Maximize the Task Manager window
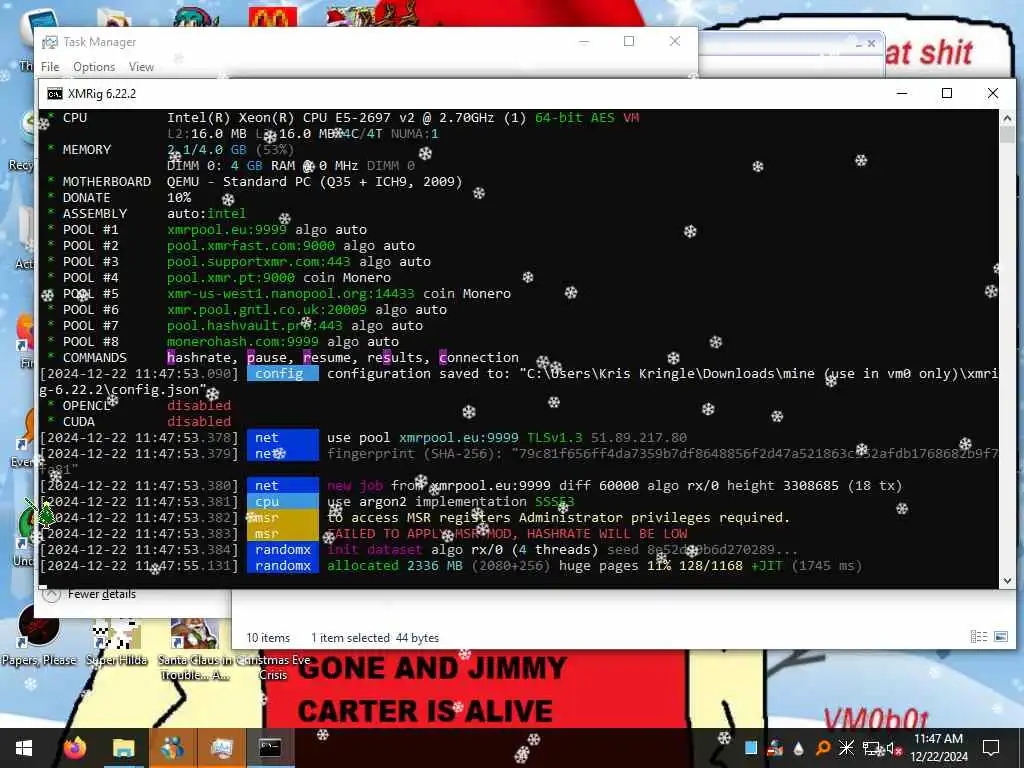 [x=629, y=41]
